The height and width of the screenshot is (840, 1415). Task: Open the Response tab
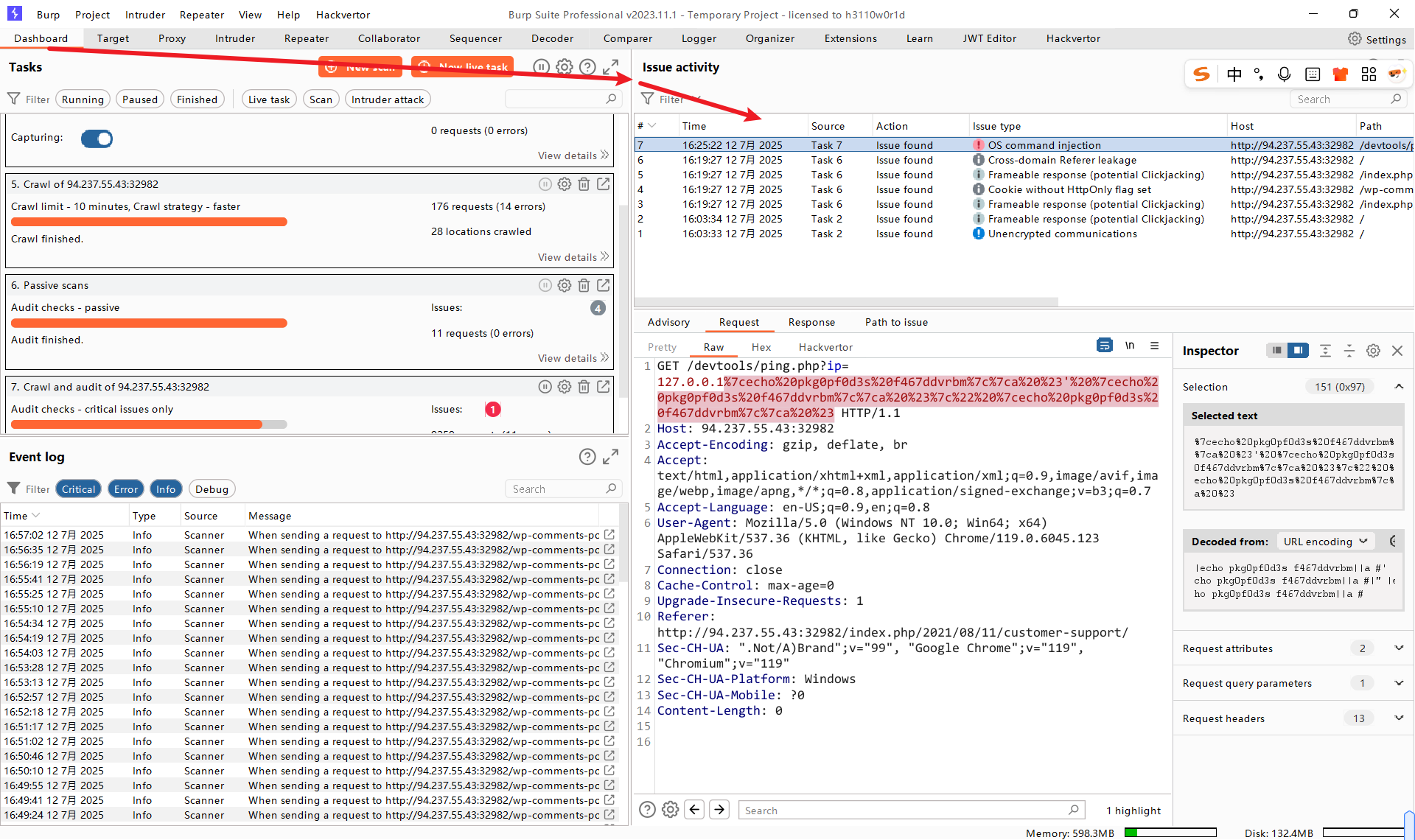point(811,322)
